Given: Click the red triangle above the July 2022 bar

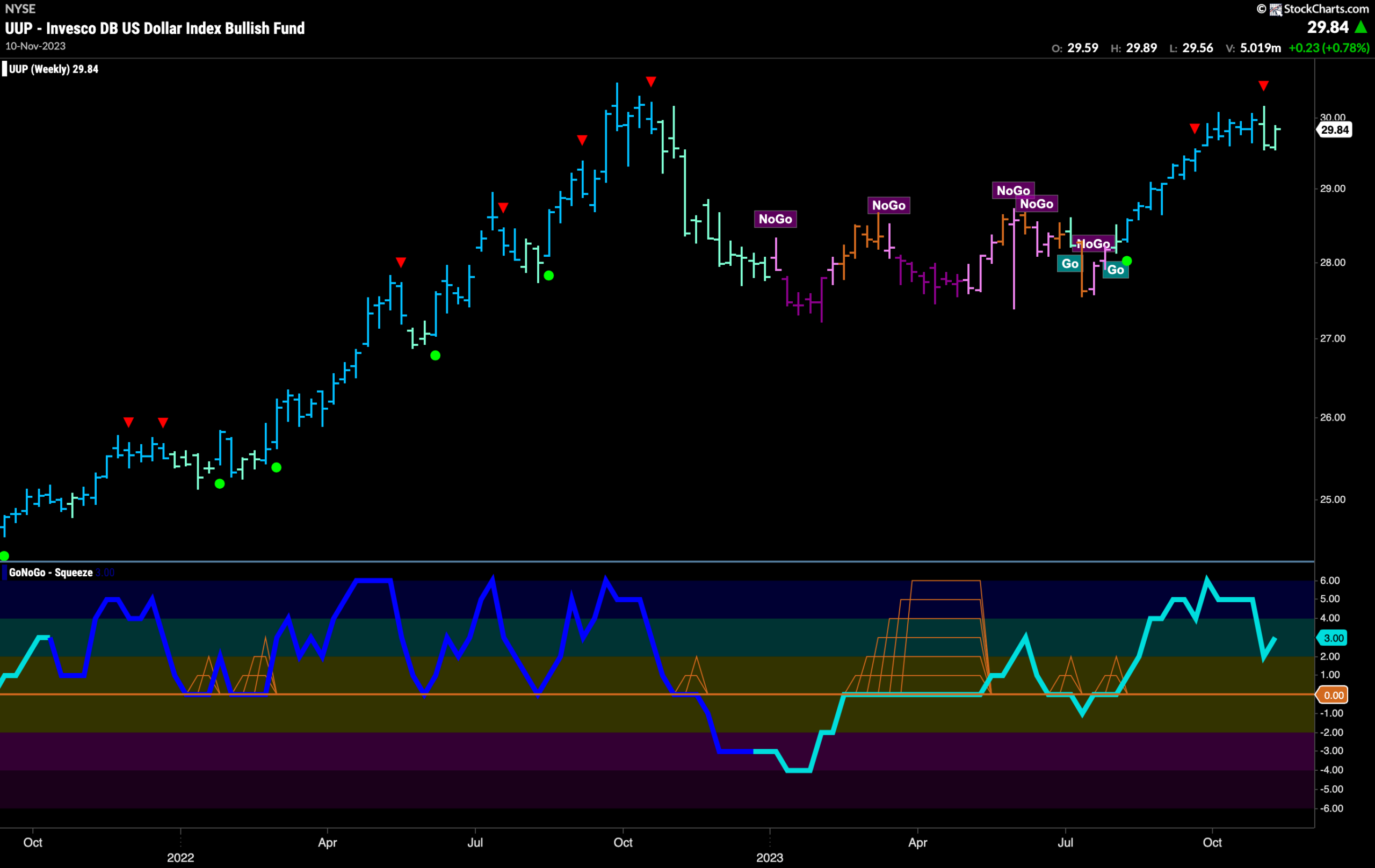Looking at the screenshot, I should (503, 207).
